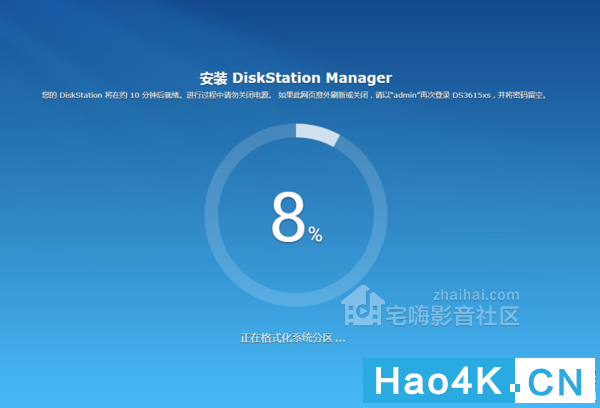Click the instruction line mentioning DS3615xs
600x408 pixels.
(294, 95)
